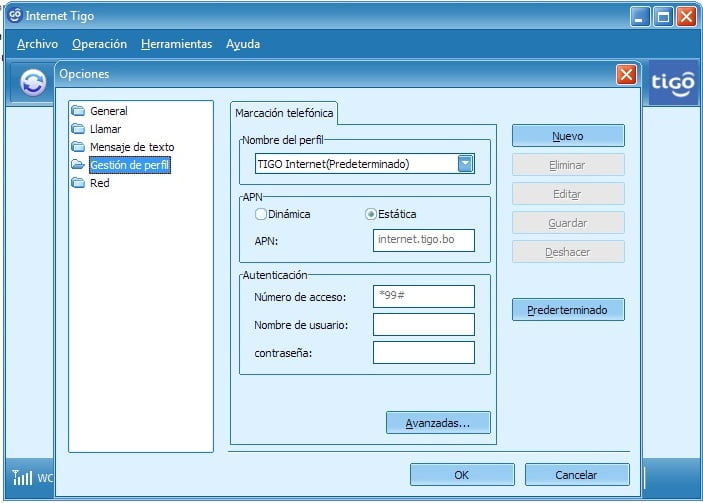This screenshot has height=503, width=703.
Task: Confirm with the OK button
Action: click(462, 475)
